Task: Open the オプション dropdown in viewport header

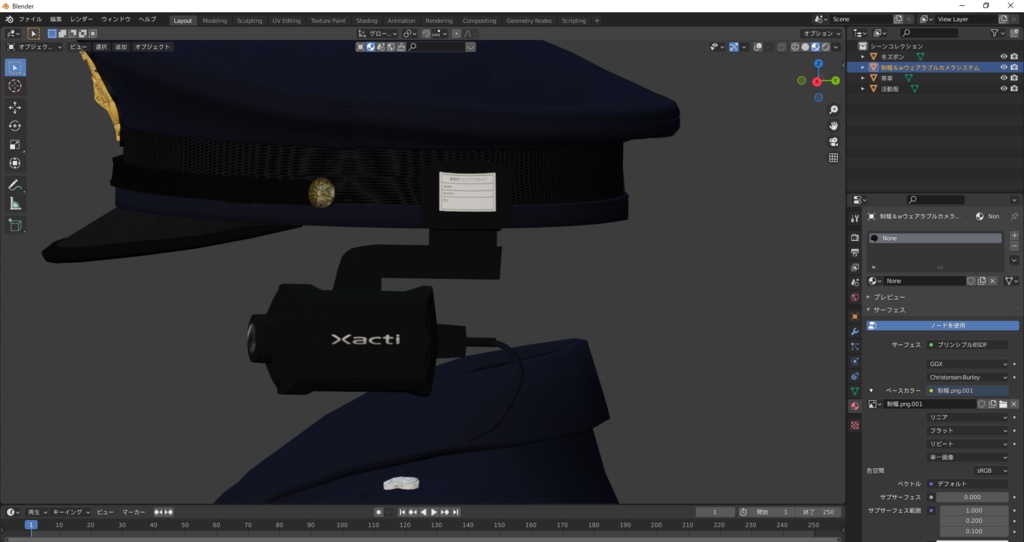Action: pos(822,33)
